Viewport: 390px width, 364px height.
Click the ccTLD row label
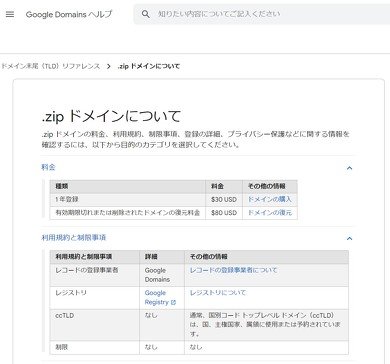65,315
